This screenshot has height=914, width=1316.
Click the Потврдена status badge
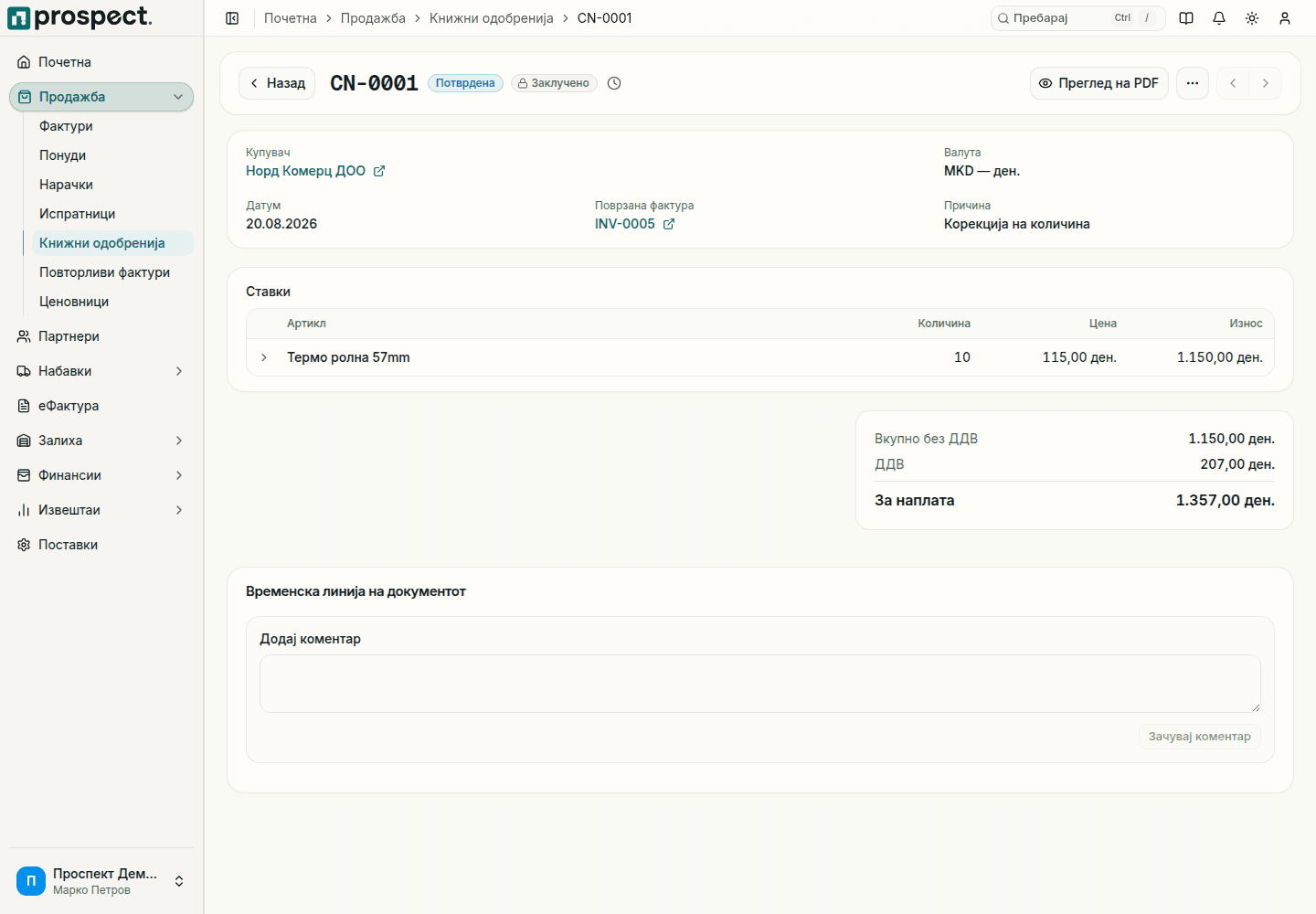point(465,83)
